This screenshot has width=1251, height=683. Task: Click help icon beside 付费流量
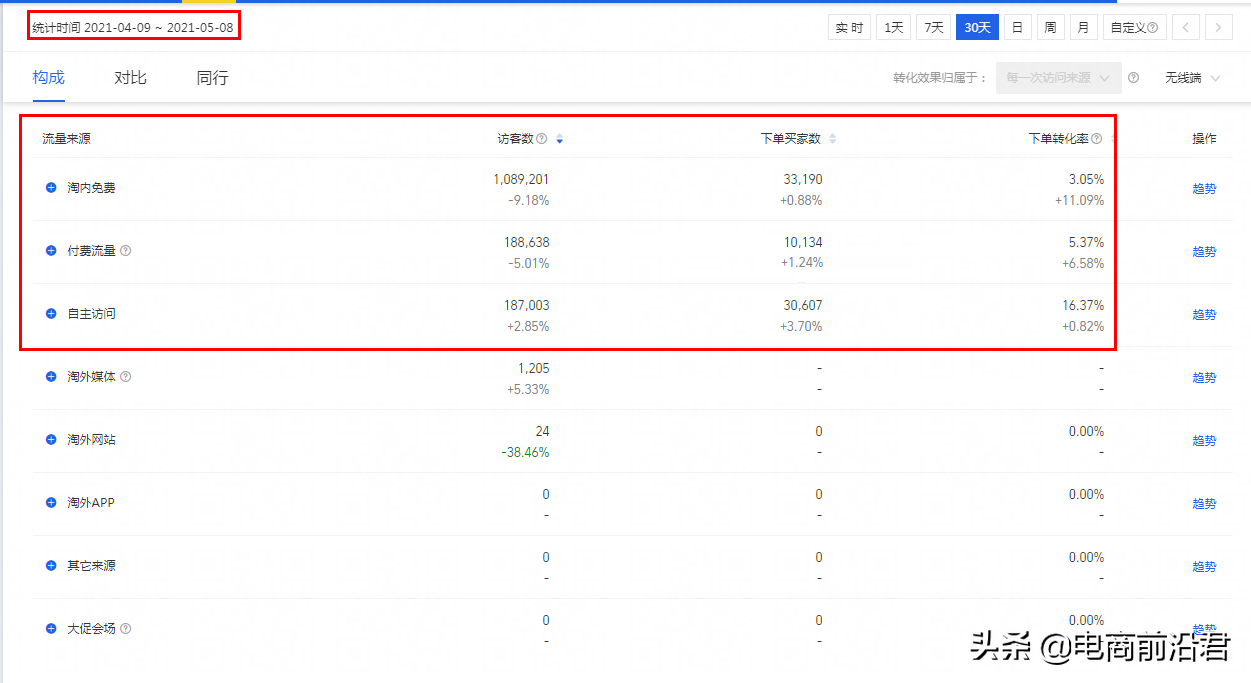click(126, 251)
